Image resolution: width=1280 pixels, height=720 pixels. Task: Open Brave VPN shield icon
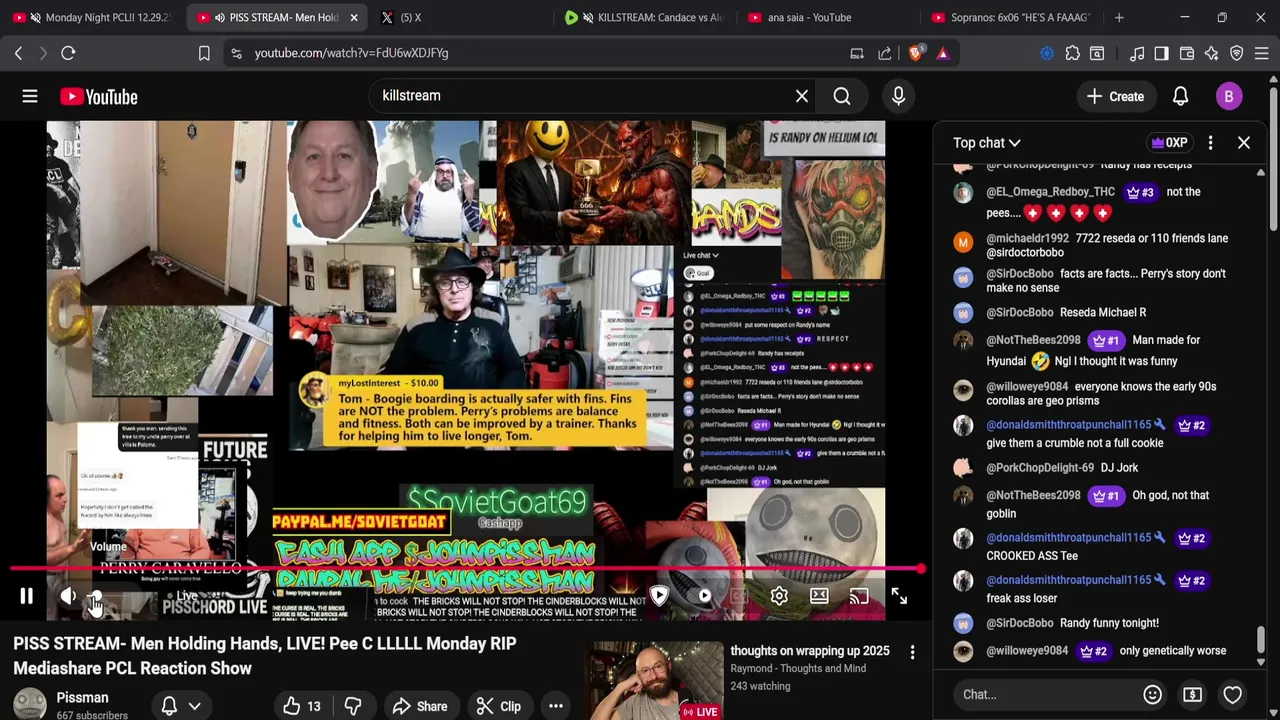point(1236,53)
